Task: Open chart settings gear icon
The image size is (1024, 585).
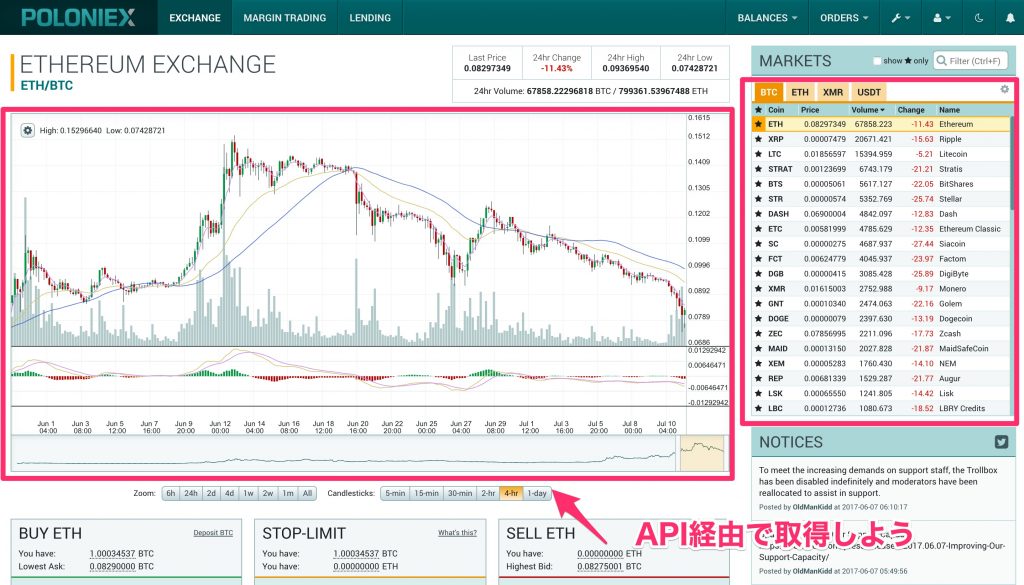Action: pos(27,131)
